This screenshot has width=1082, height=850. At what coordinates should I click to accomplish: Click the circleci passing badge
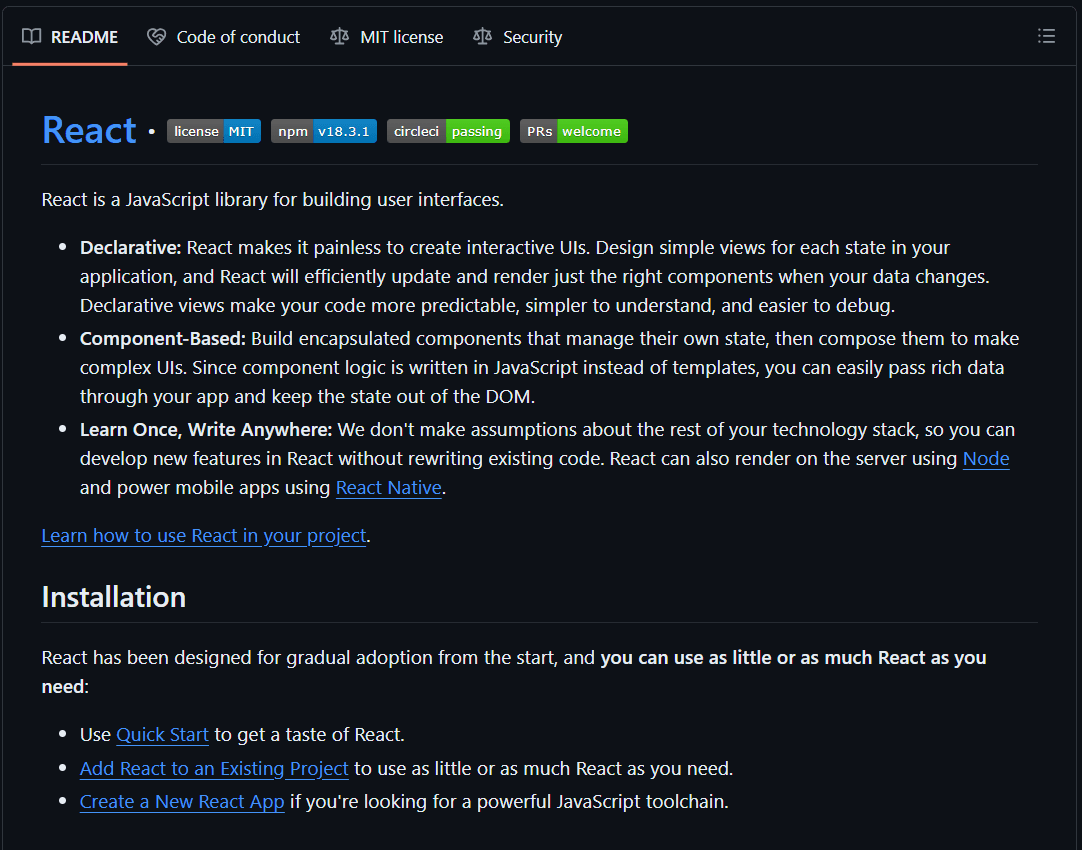[x=449, y=131]
